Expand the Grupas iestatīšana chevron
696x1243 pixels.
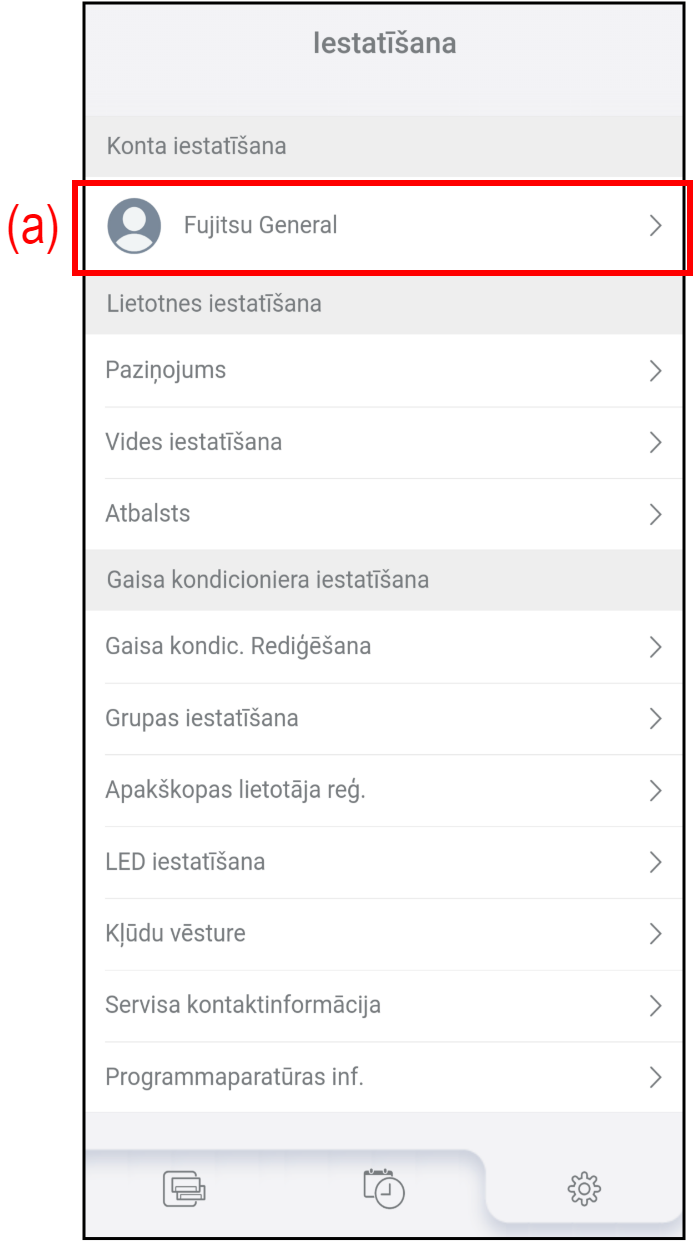[x=656, y=719]
